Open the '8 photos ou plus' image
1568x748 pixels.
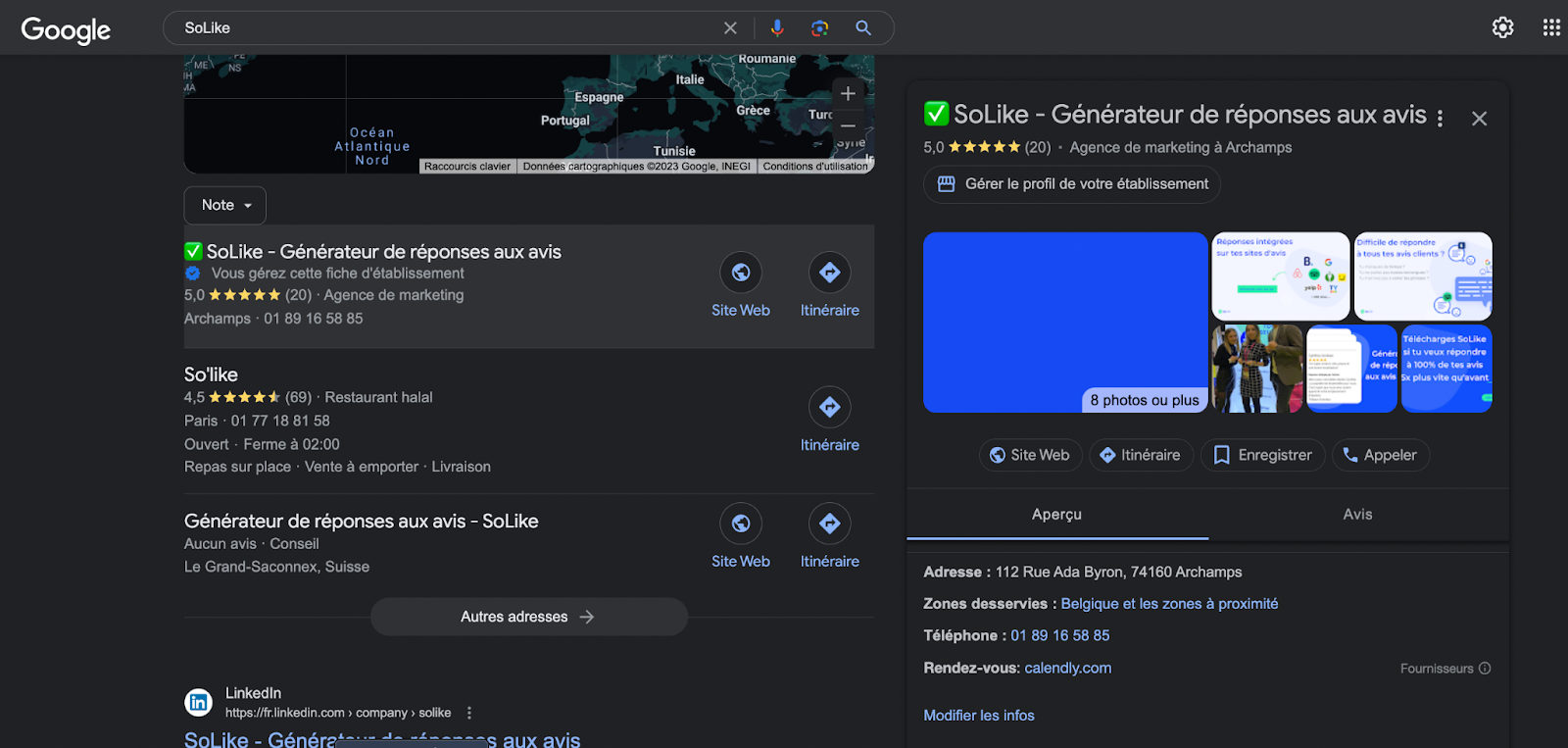[1065, 322]
